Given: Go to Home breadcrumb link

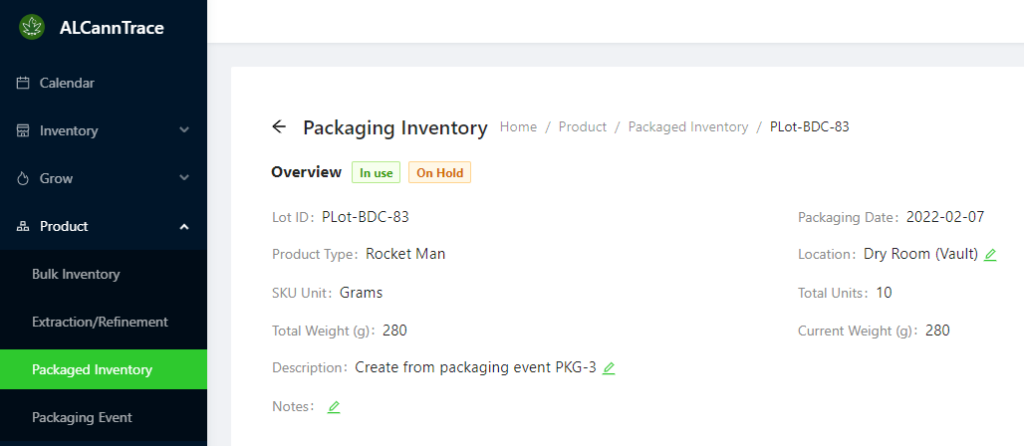Looking at the screenshot, I should pos(519,127).
